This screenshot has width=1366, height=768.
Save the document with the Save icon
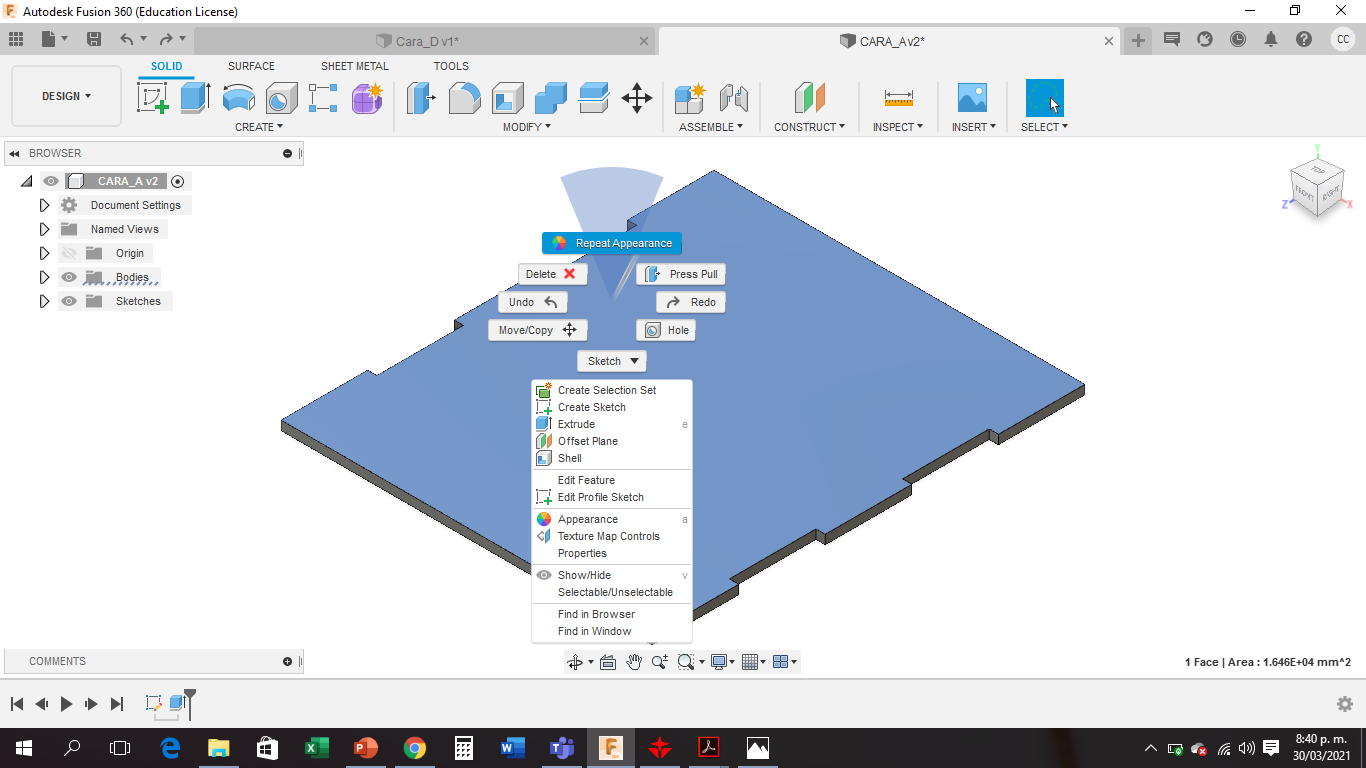click(x=94, y=40)
